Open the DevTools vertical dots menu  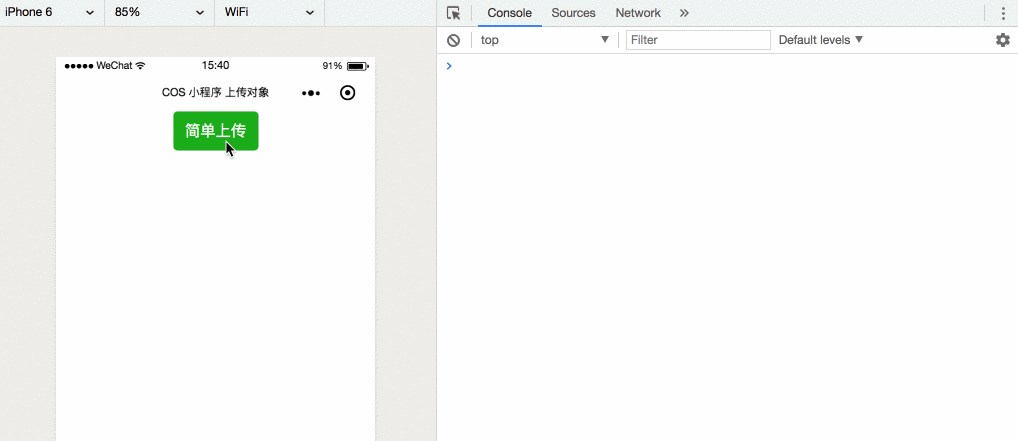tap(1002, 13)
